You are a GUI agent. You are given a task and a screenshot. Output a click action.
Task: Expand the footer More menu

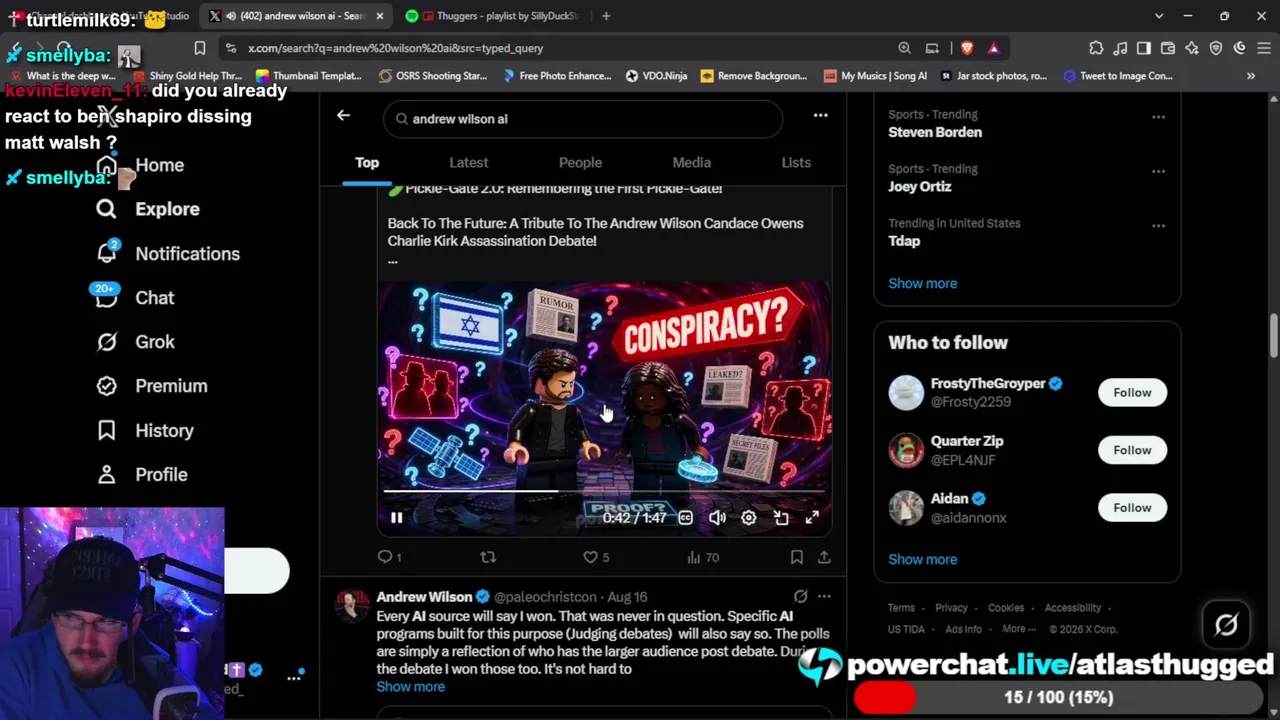point(1018,629)
